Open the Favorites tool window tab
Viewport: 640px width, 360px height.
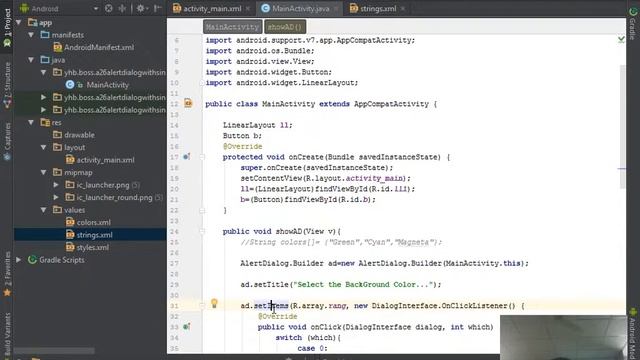[7, 274]
